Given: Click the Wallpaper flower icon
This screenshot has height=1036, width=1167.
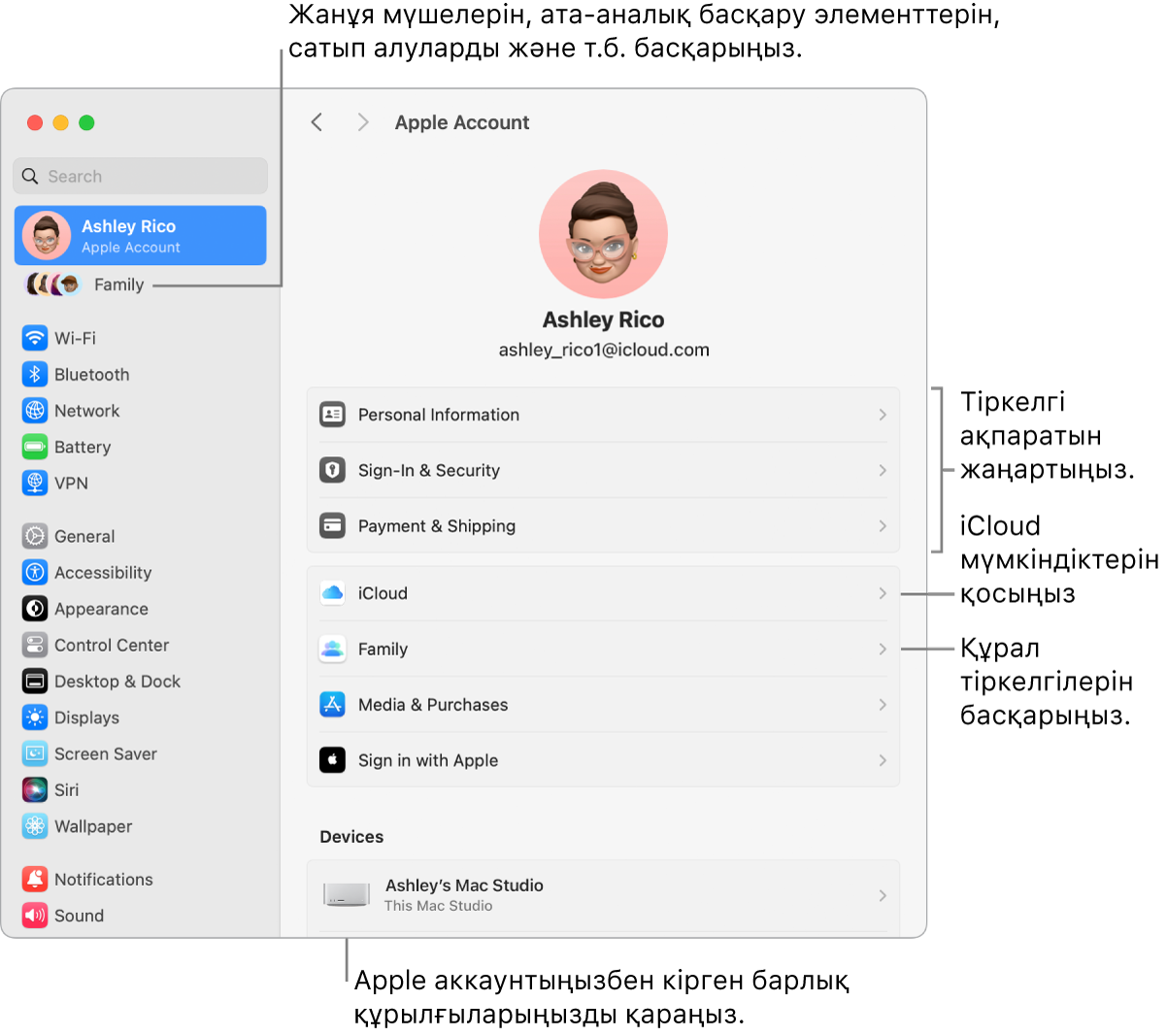Looking at the screenshot, I should tap(35, 826).
